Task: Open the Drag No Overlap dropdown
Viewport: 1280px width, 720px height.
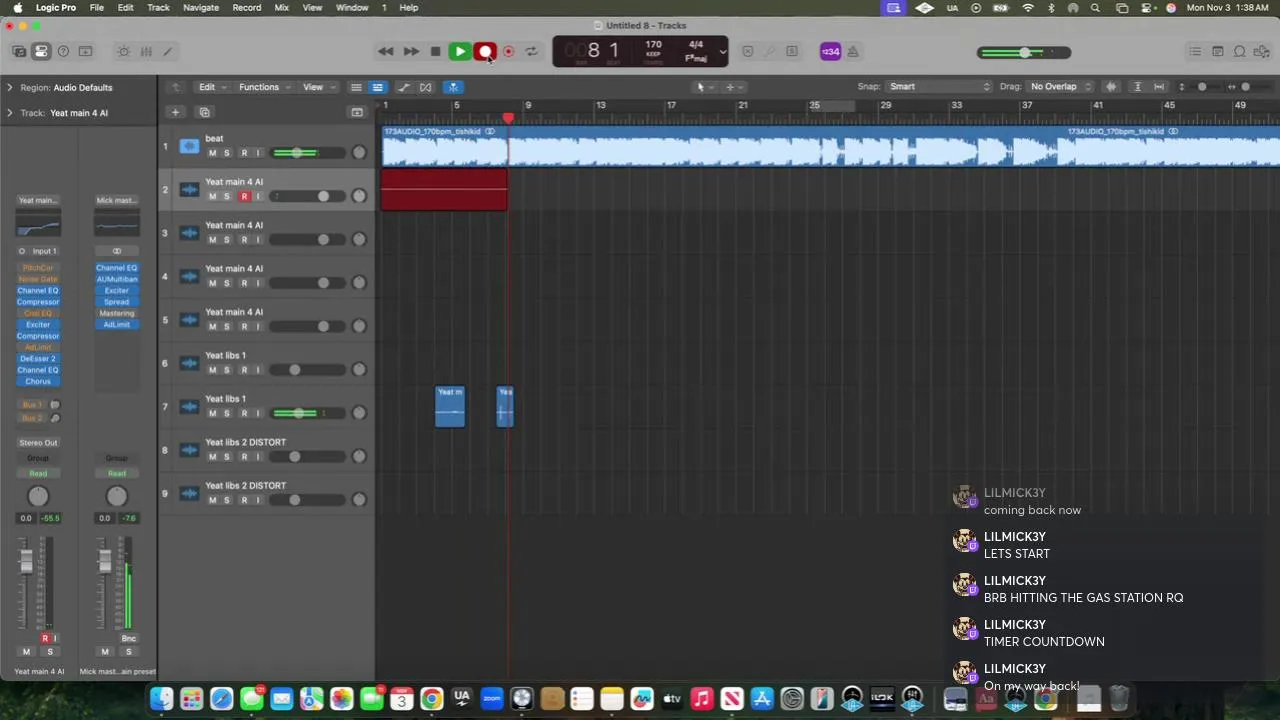Action: [x=1060, y=87]
